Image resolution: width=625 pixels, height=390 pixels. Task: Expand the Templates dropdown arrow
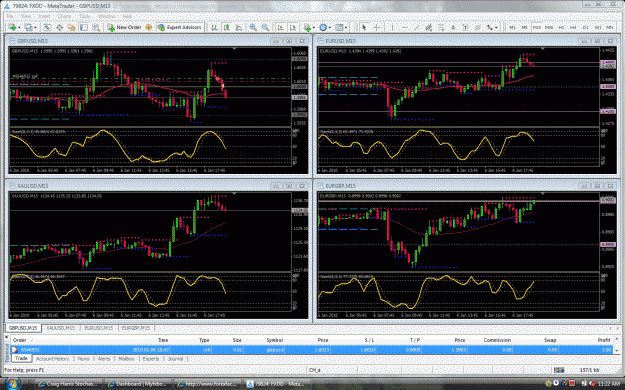345,28
